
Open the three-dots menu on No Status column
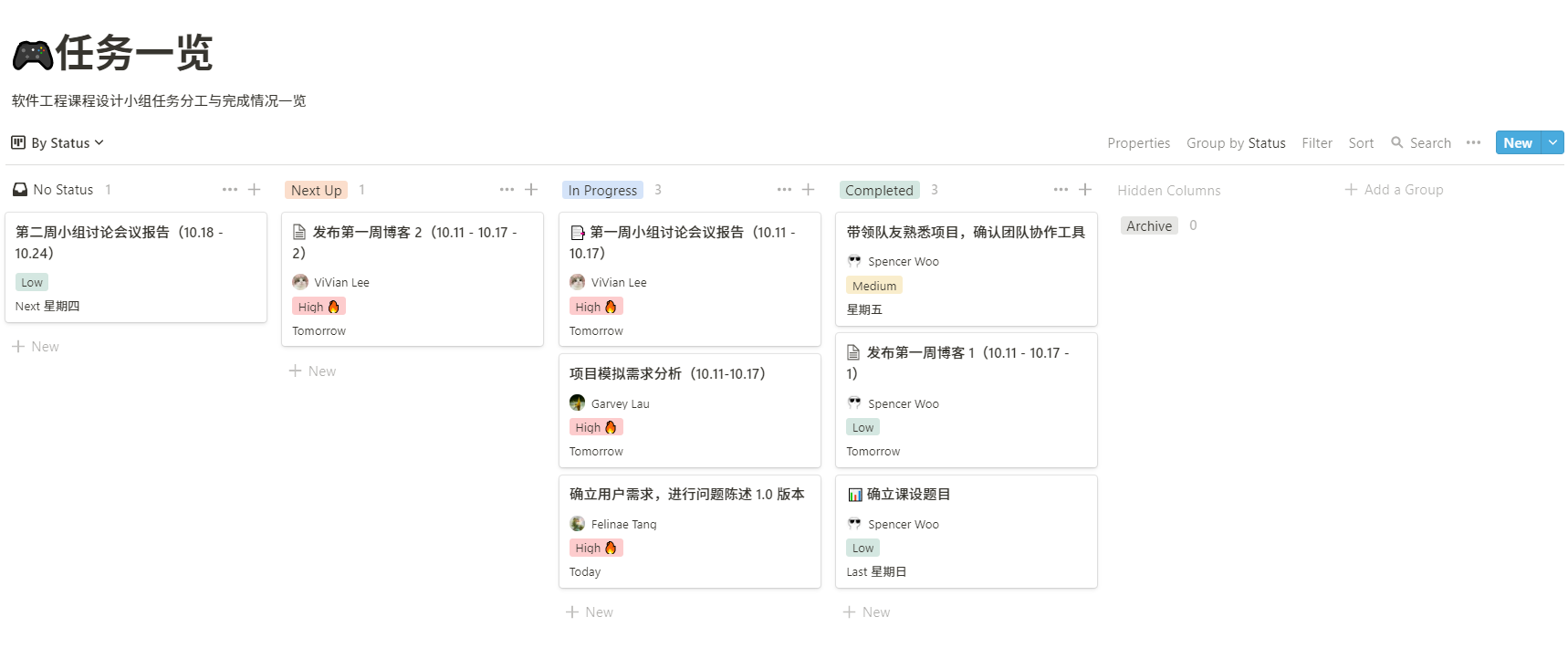(230, 190)
